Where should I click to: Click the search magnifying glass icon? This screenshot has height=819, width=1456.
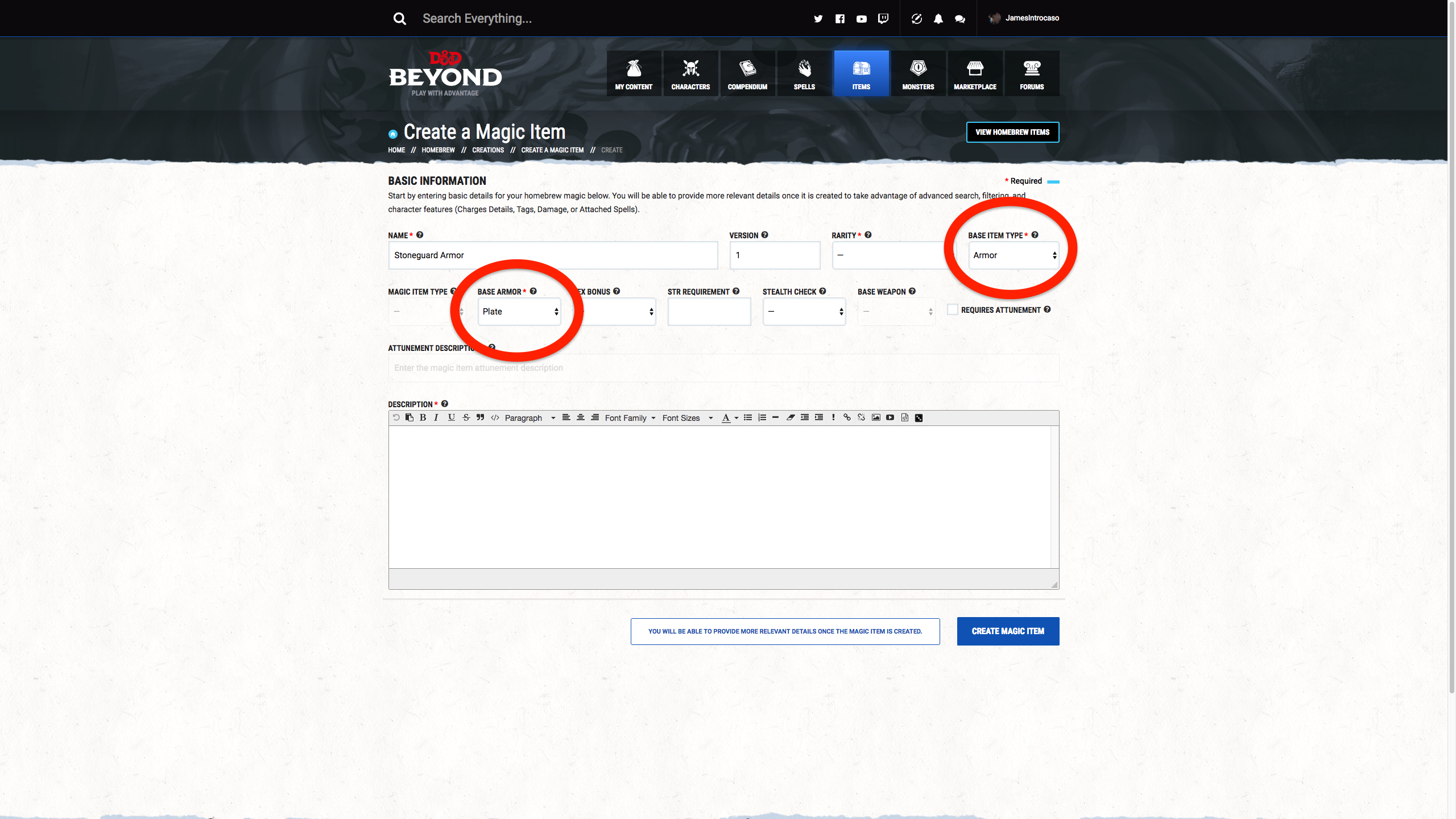(x=400, y=19)
